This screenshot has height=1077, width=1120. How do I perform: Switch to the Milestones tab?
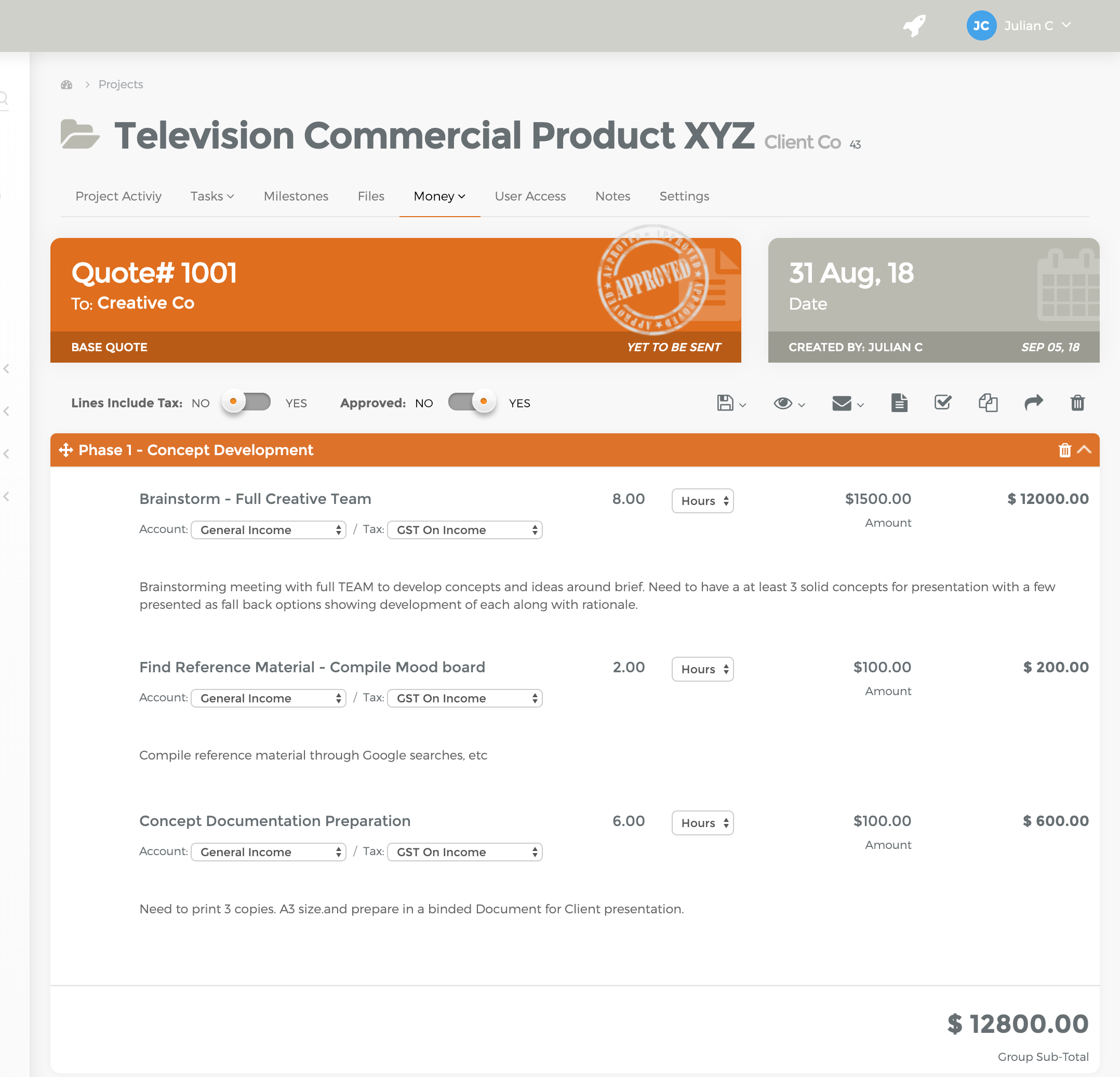click(x=296, y=196)
